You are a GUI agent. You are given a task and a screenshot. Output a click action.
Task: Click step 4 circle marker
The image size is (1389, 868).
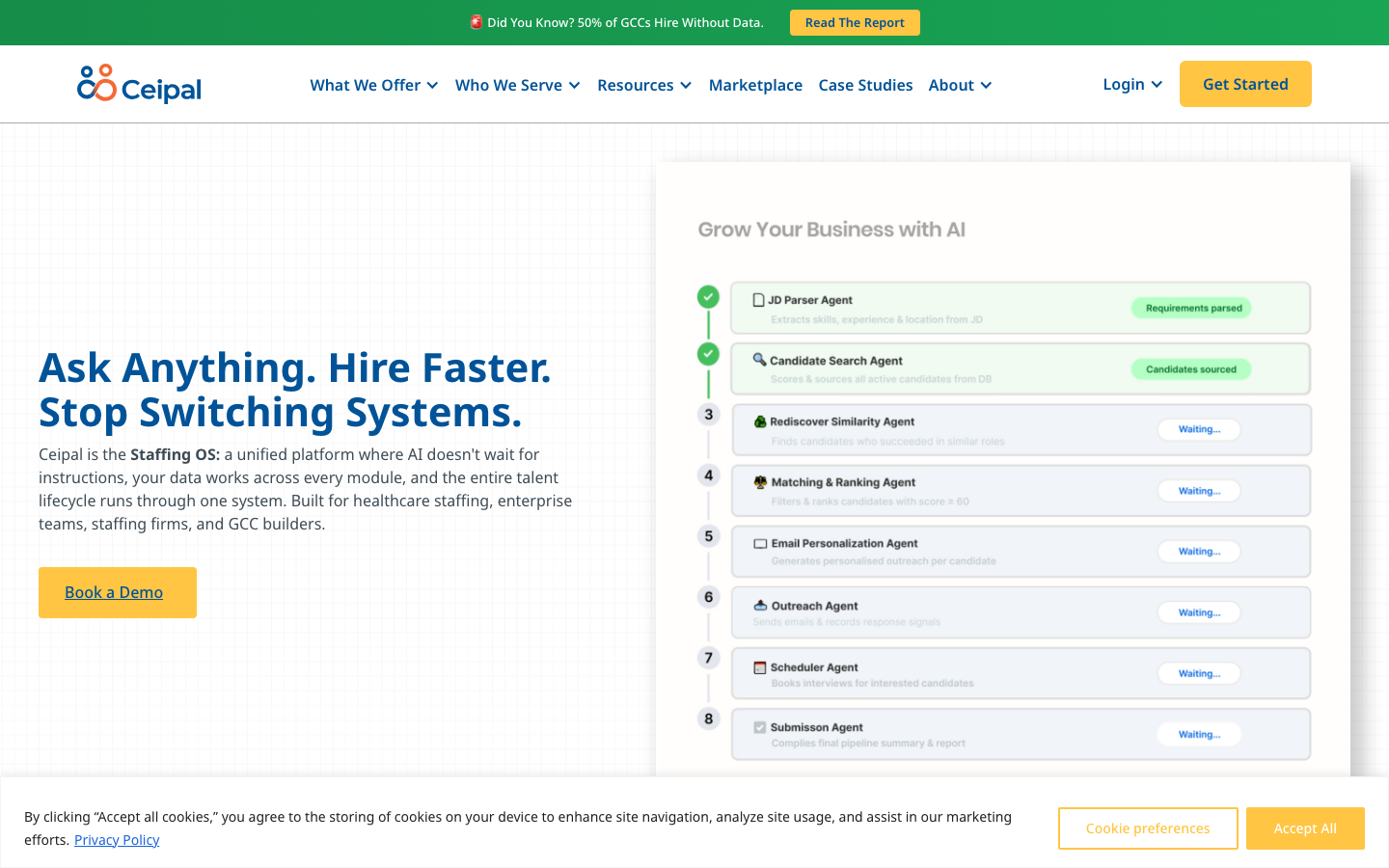click(x=709, y=475)
